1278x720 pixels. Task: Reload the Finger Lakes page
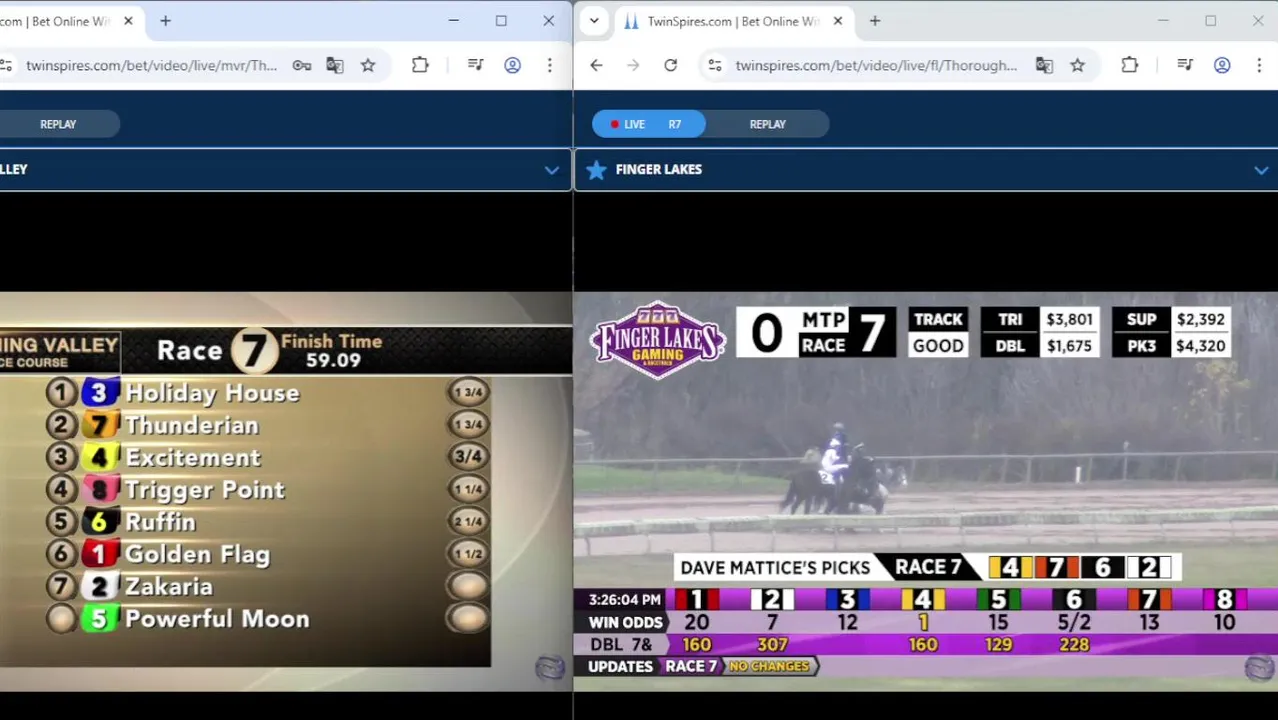tap(670, 65)
